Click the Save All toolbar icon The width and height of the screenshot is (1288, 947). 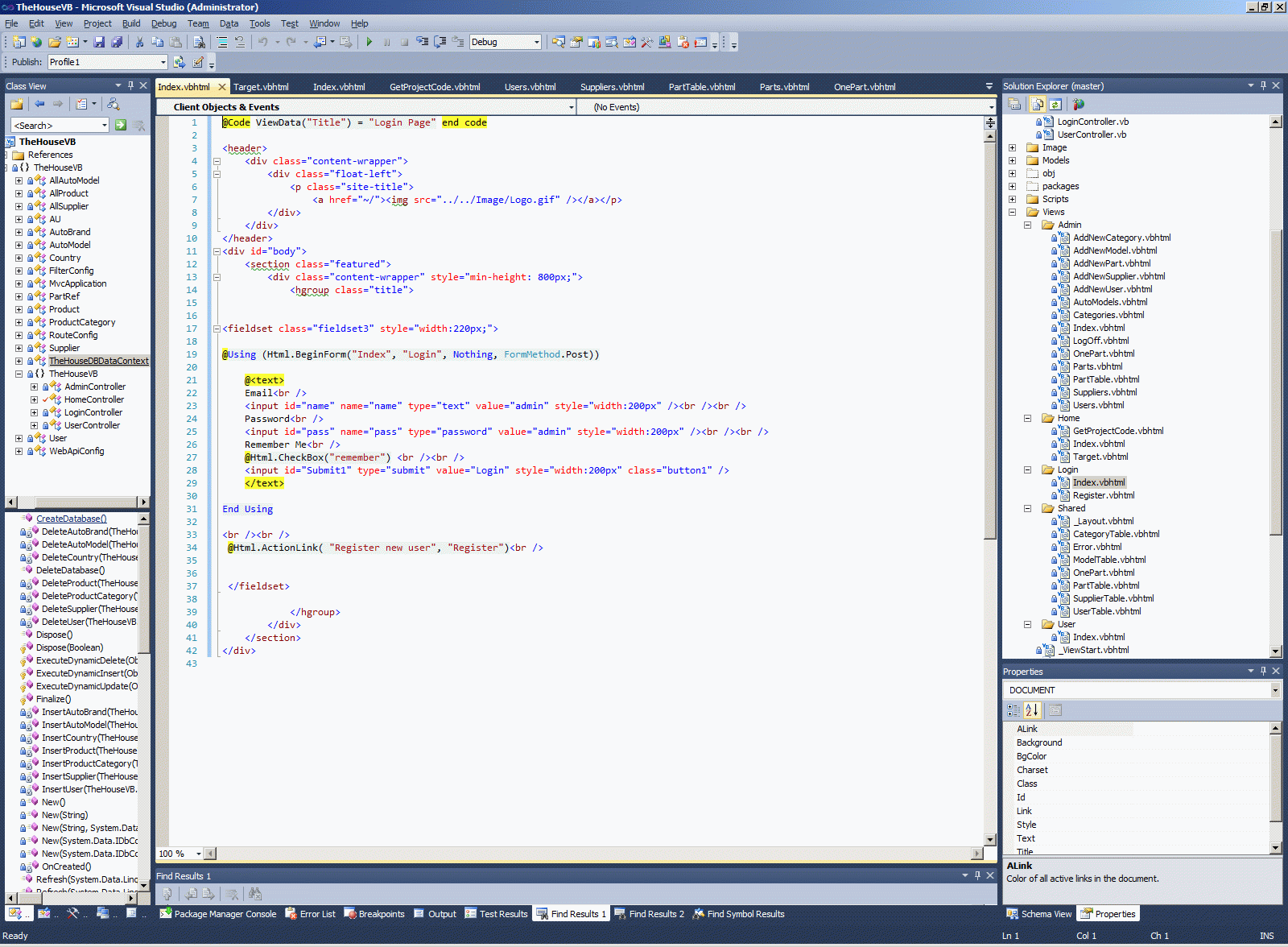(x=117, y=42)
